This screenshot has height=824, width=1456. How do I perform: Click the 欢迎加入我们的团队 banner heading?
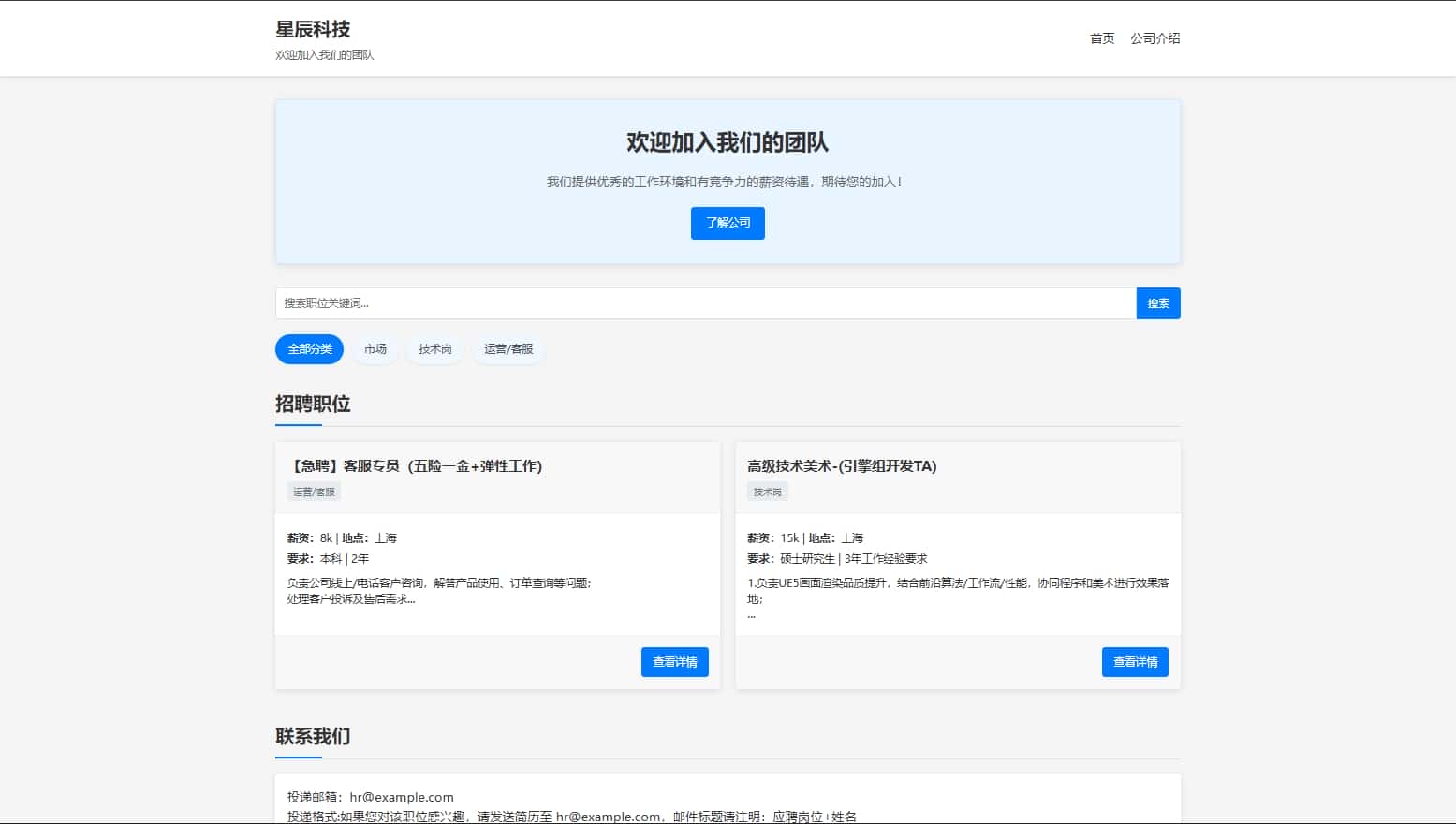click(728, 142)
